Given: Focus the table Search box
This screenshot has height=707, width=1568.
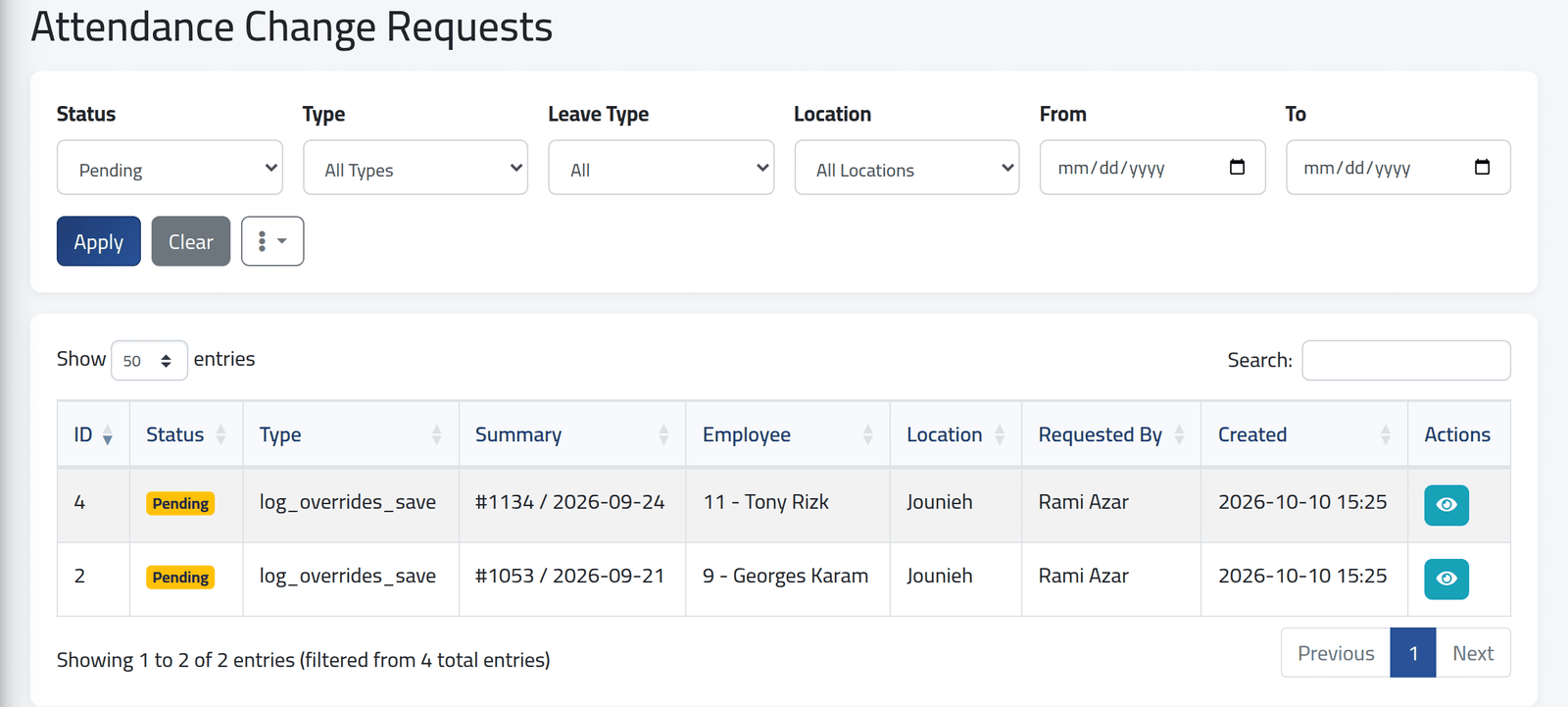Looking at the screenshot, I should point(1406,360).
